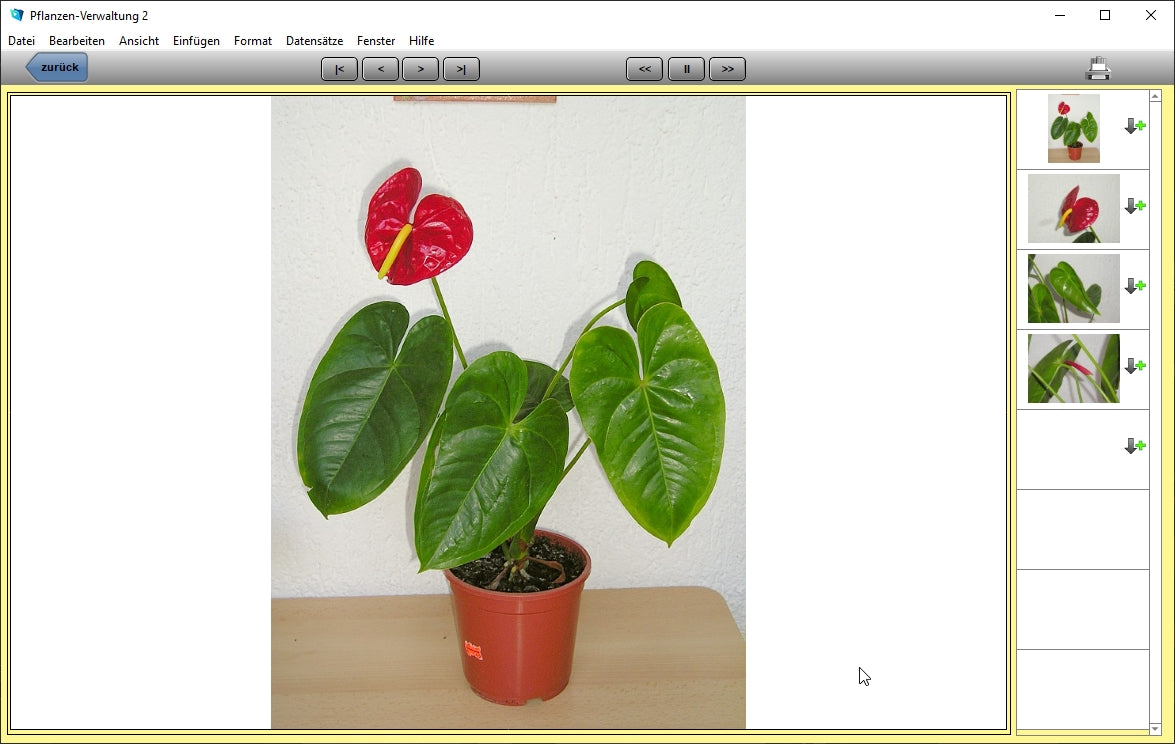Viewport: 1175px width, 744px height.
Task: Step slideshow backward with << button
Action: coord(645,69)
